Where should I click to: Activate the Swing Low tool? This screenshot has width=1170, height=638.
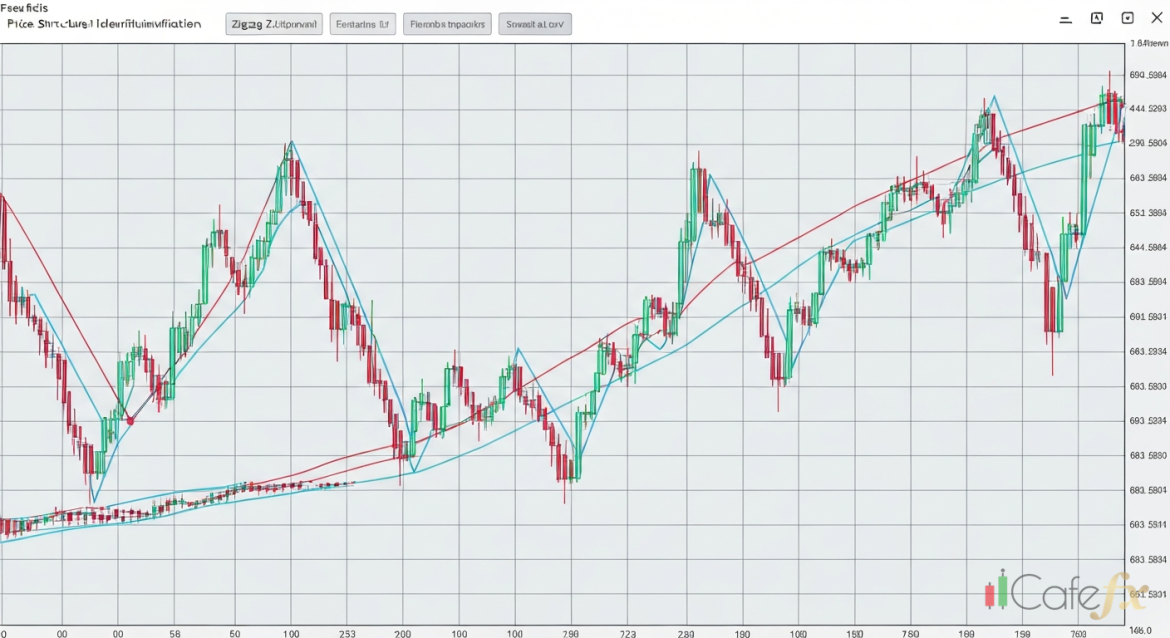pos(535,24)
